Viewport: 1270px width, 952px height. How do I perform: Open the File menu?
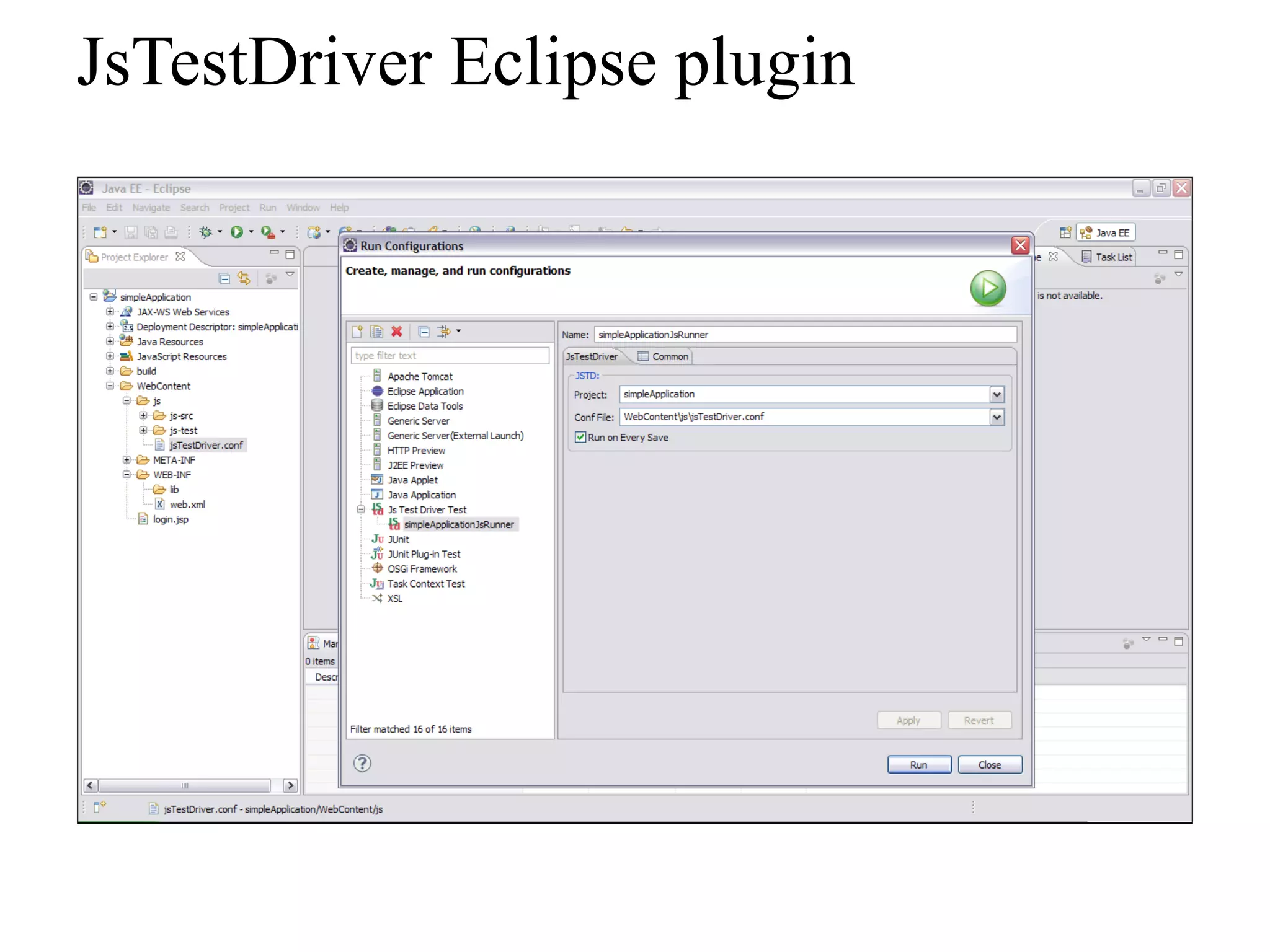pyautogui.click(x=89, y=208)
